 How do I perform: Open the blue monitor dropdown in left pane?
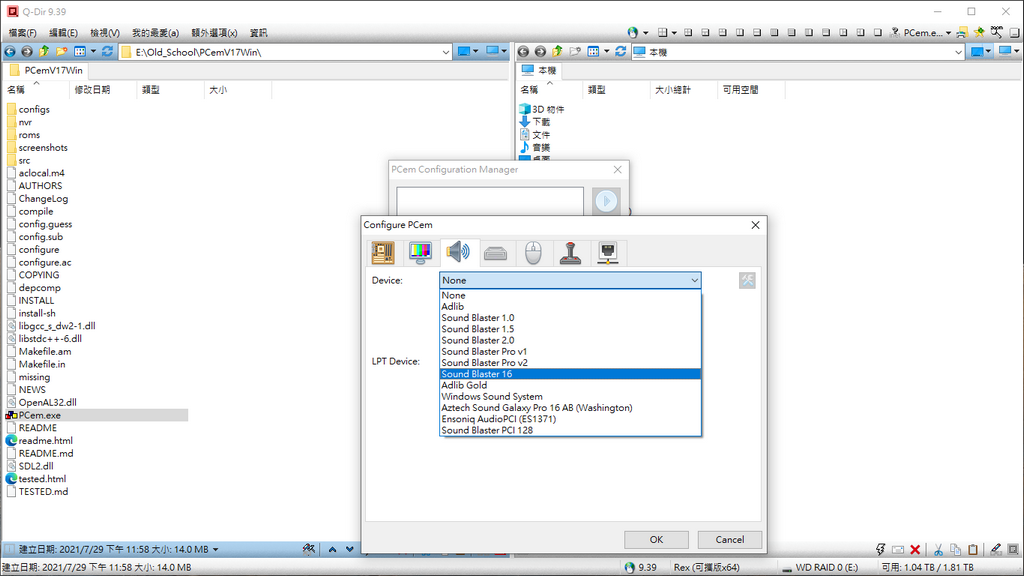pyautogui.click(x=475, y=52)
